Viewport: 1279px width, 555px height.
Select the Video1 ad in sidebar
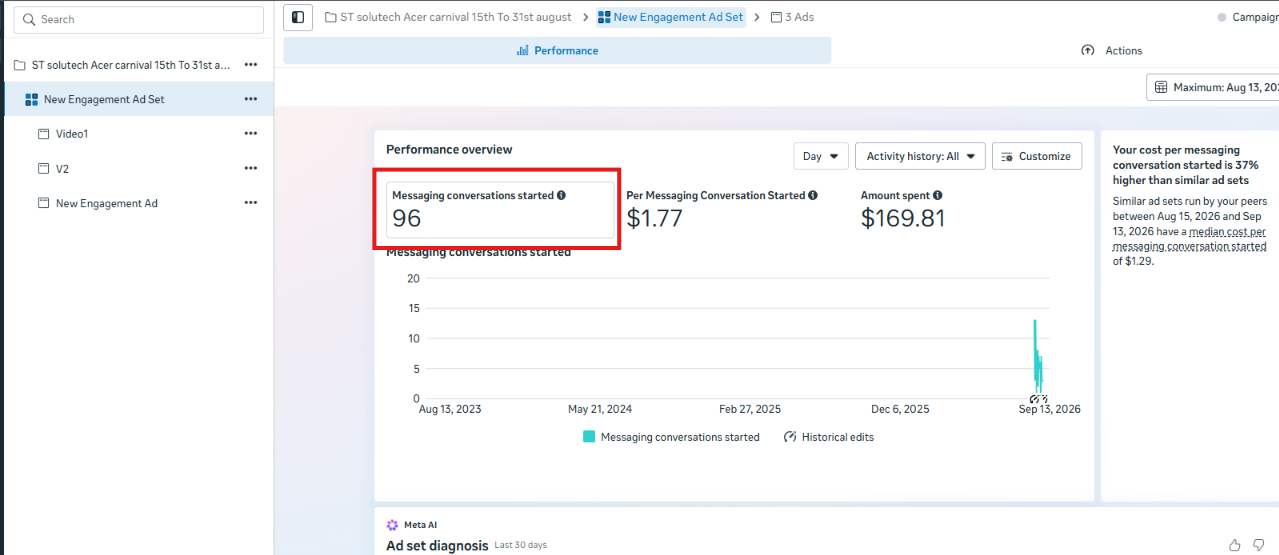click(x=72, y=134)
